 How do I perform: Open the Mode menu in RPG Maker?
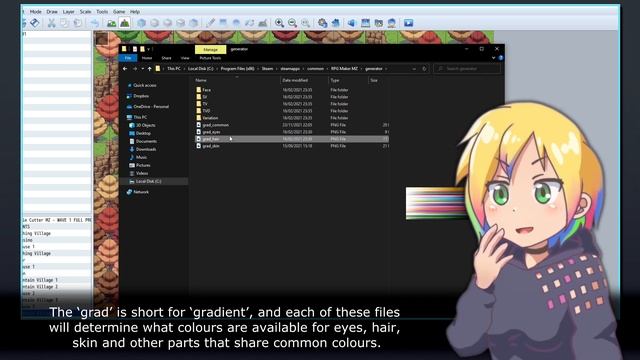coord(36,11)
